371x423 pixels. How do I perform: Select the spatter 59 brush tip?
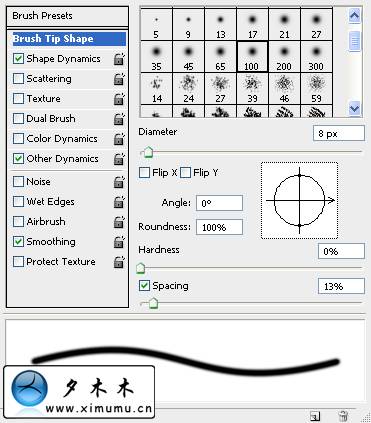pos(316,89)
